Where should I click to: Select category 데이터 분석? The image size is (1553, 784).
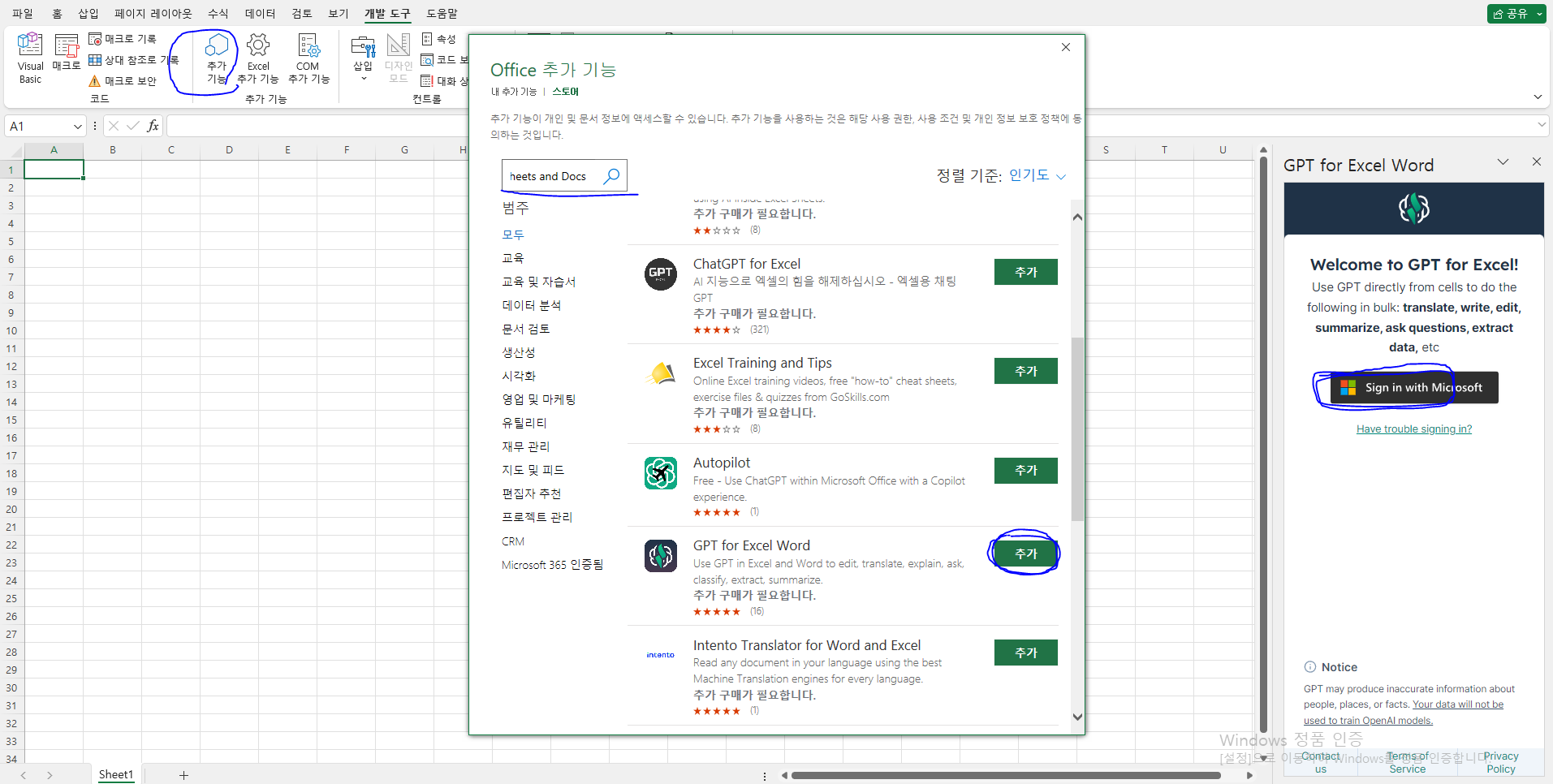pos(532,305)
